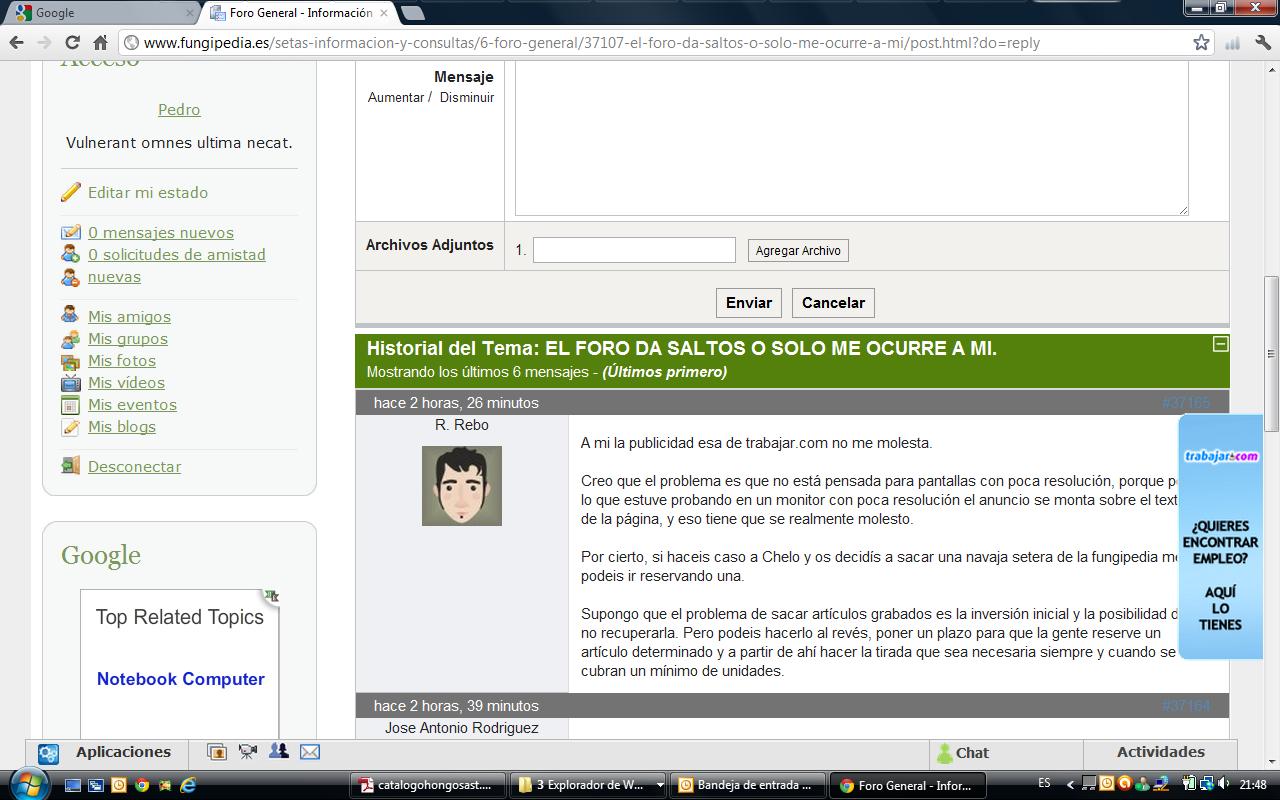Viewport: 1280px width, 800px height.
Task: Click the photos icon in bottom toolbar
Action: coord(216,752)
